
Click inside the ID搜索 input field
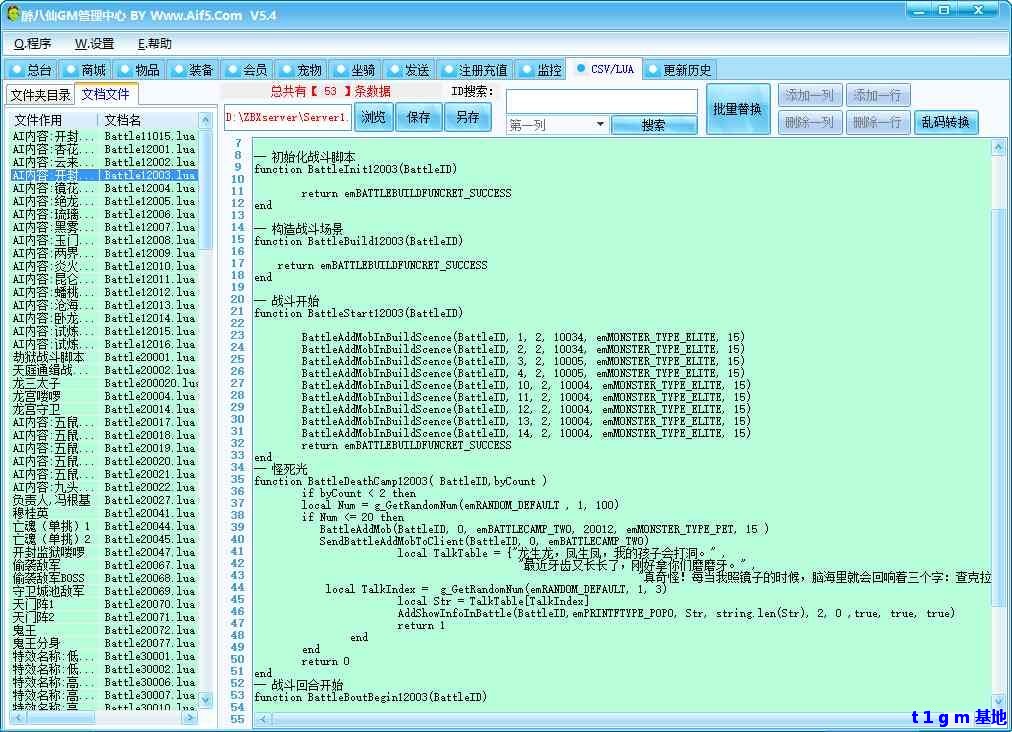(602, 100)
